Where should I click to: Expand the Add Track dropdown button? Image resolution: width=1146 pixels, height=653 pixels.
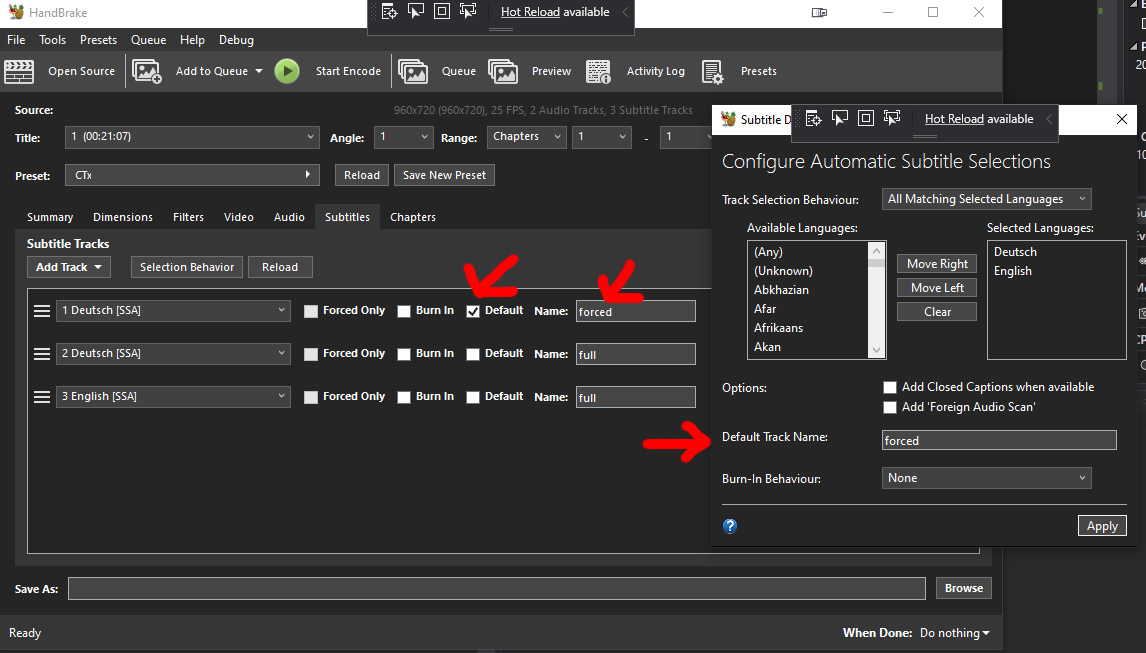pyautogui.click(x=69, y=268)
